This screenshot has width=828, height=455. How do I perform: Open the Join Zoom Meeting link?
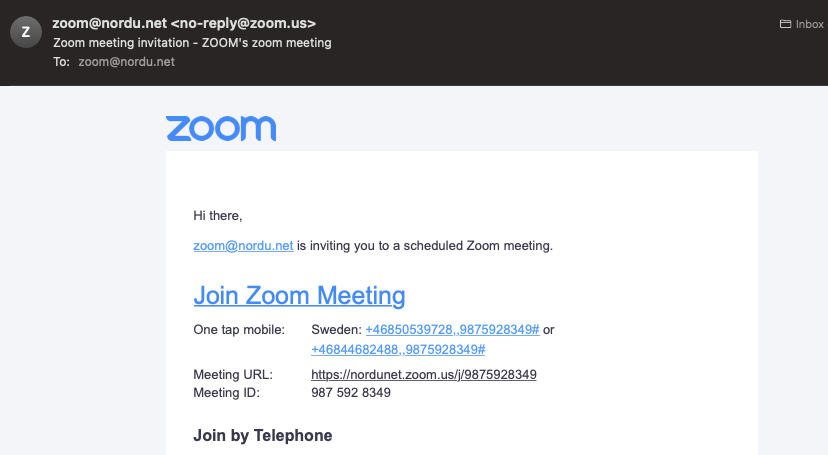point(299,296)
